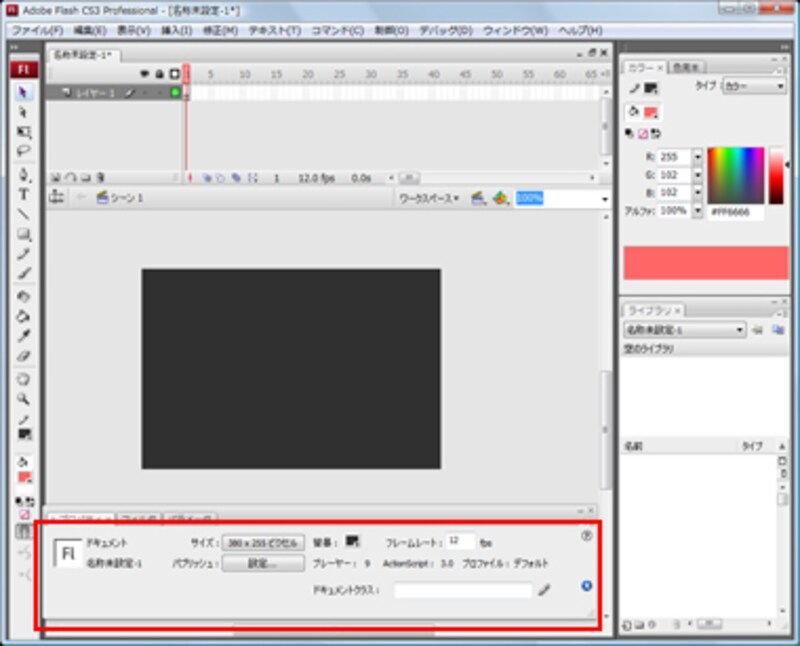800x646 pixels.
Task: Open the color タイプ dropdown
Action: 755,87
